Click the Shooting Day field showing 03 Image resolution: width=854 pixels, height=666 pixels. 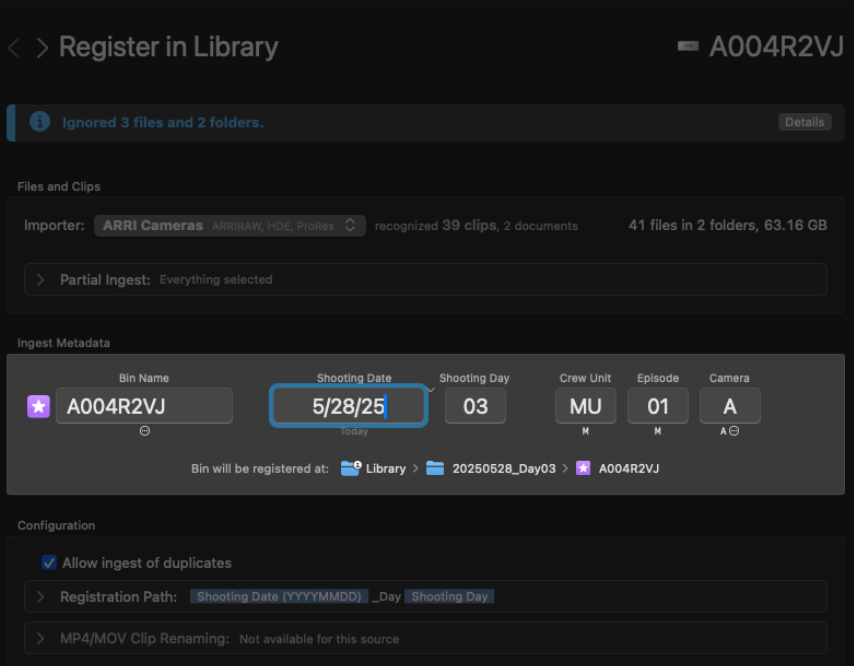point(475,406)
